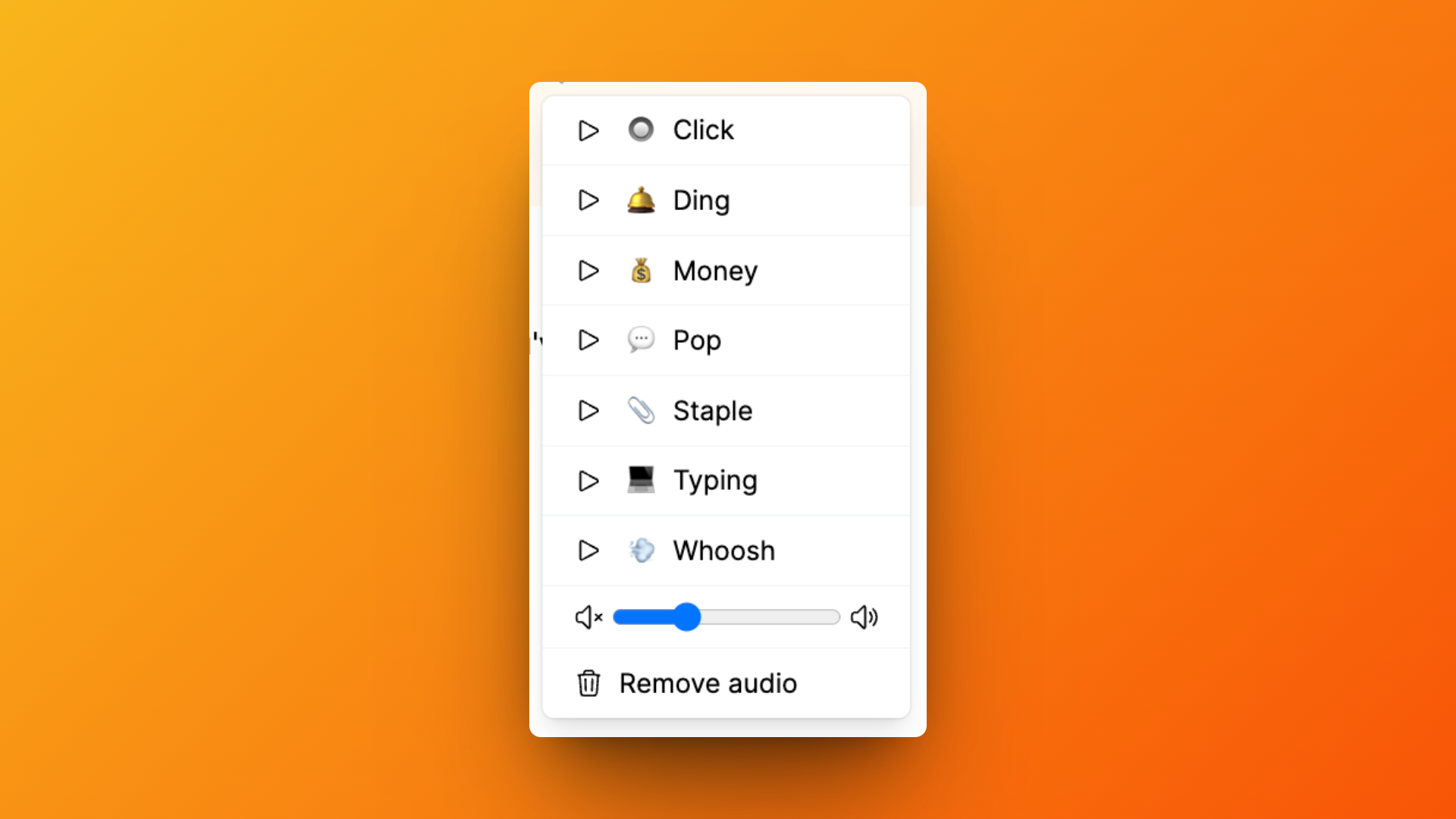Viewport: 1456px width, 819px height.
Task: Preview the Whoosh sound
Action: click(x=588, y=551)
